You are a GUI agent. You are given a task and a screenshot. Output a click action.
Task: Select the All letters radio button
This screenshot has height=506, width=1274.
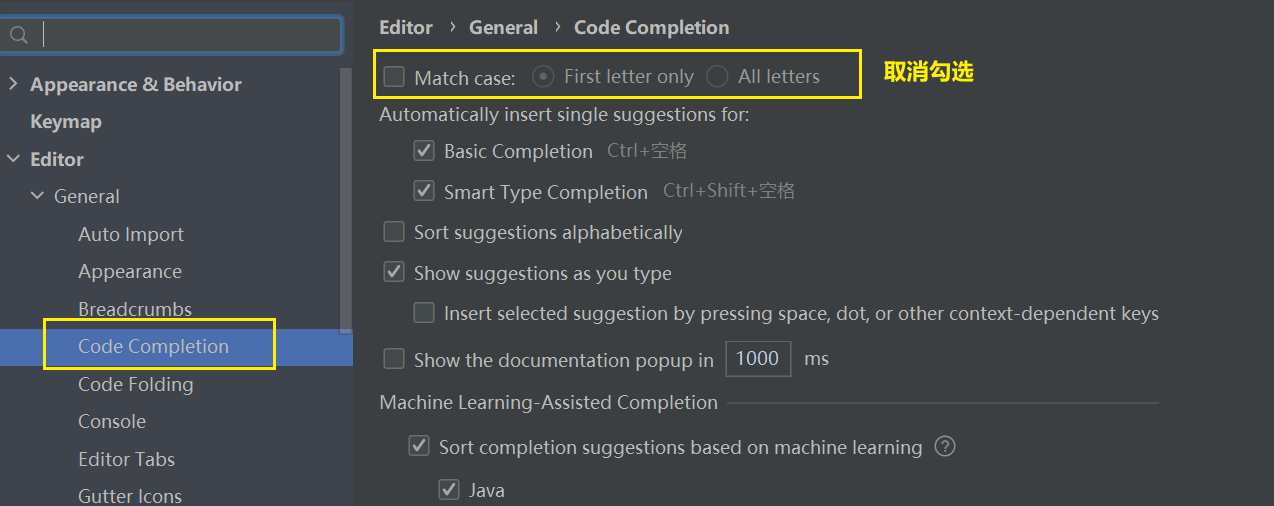[717, 77]
